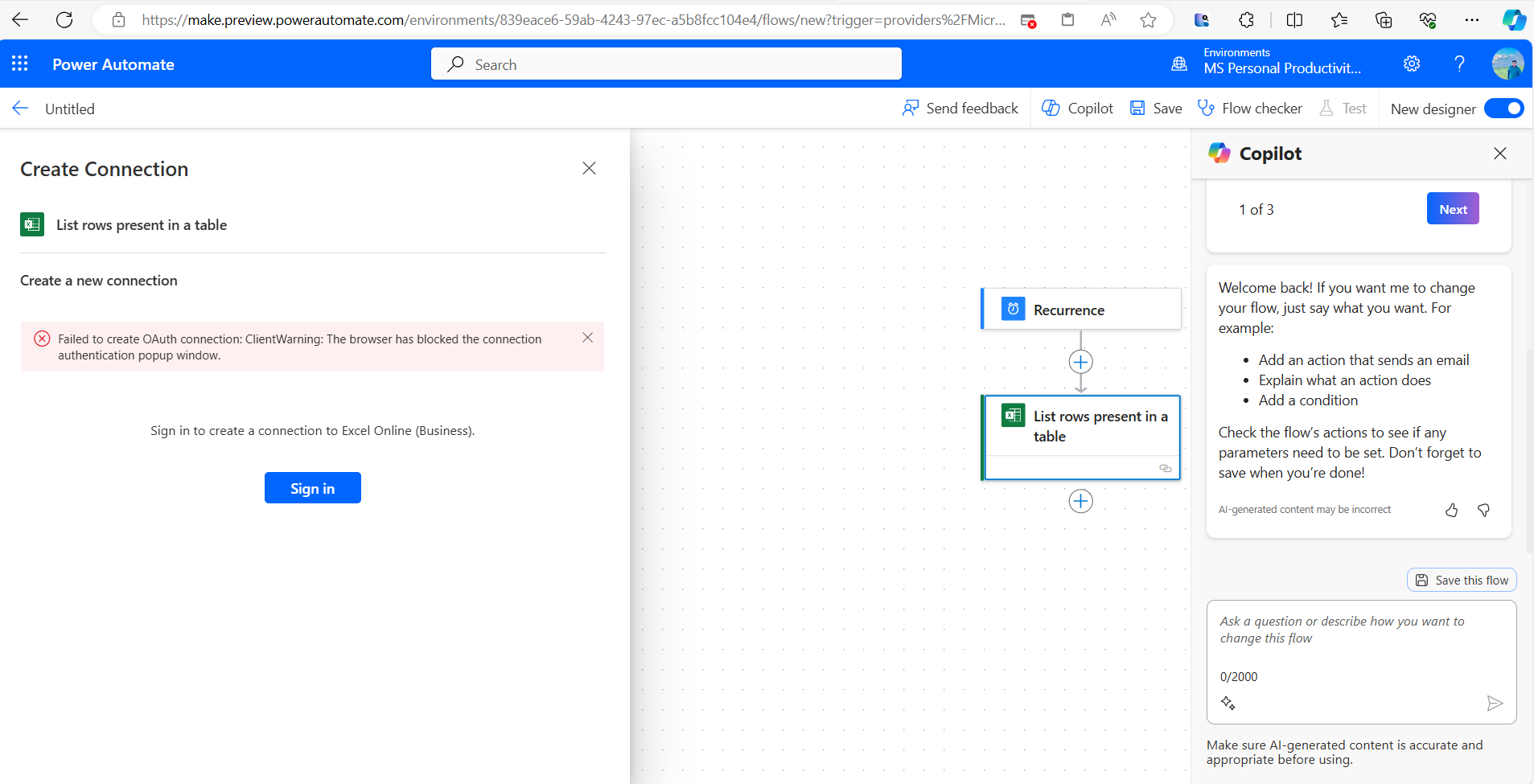Screen dimensions: 1534x784
Task: Click in the Power Automate Search box
Action: point(666,64)
